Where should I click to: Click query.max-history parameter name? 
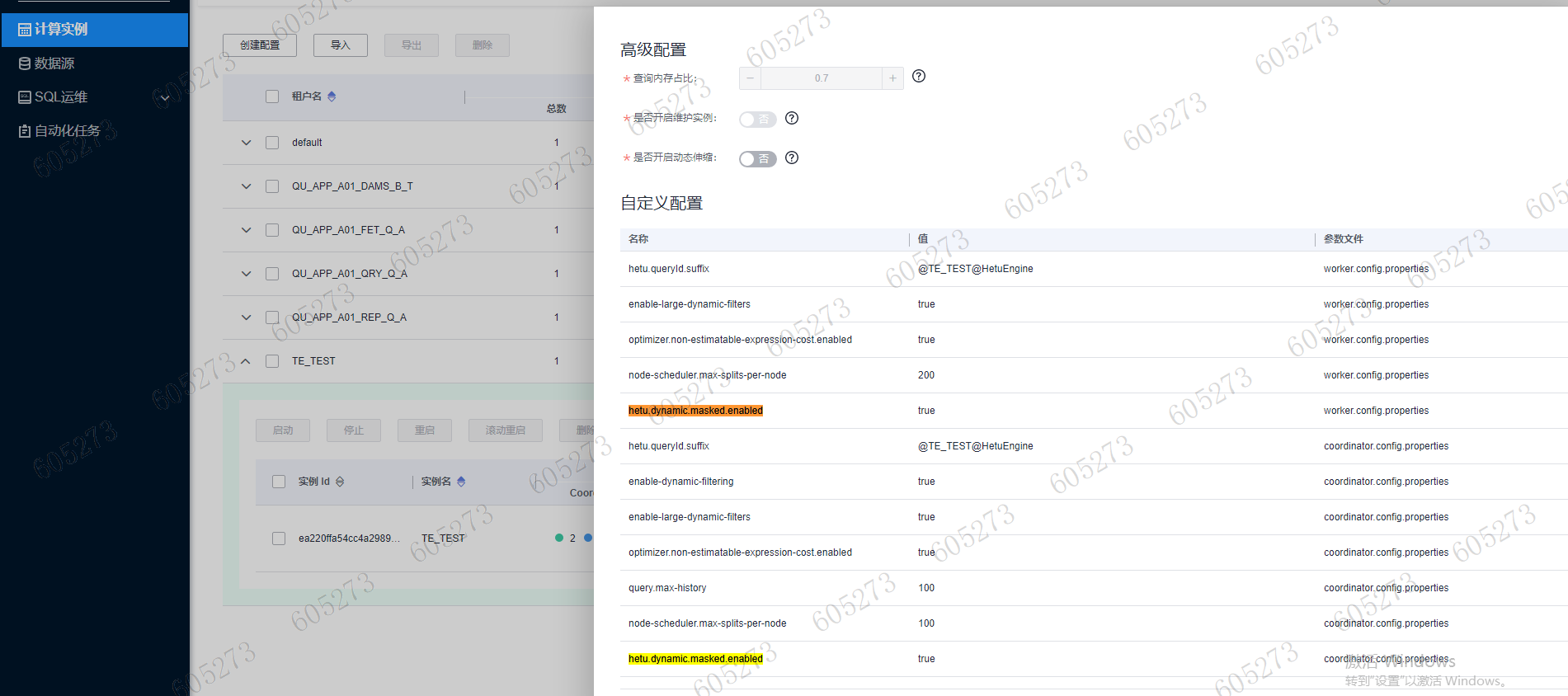tap(667, 588)
